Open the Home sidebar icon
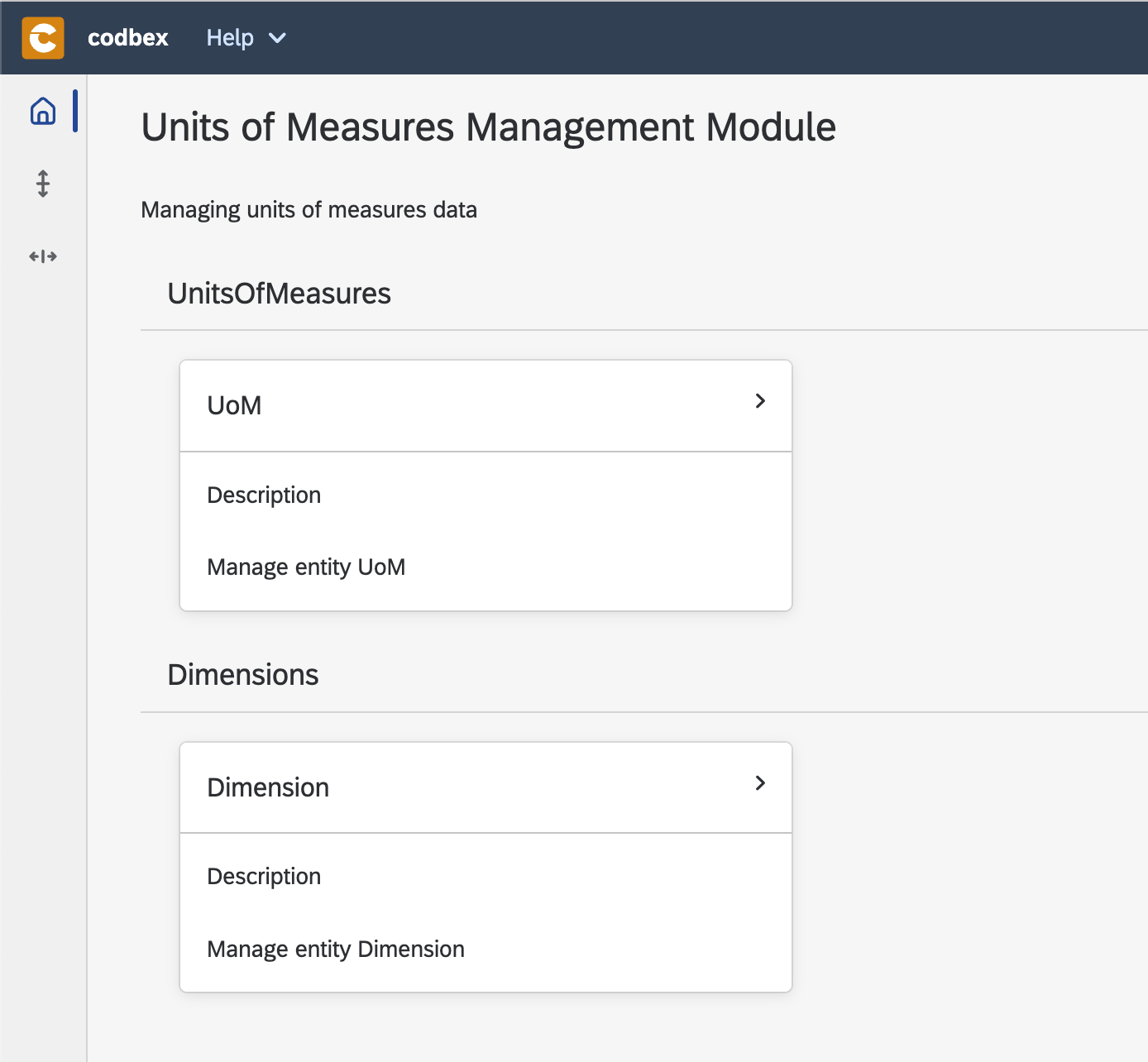The image size is (1148, 1062). click(43, 111)
